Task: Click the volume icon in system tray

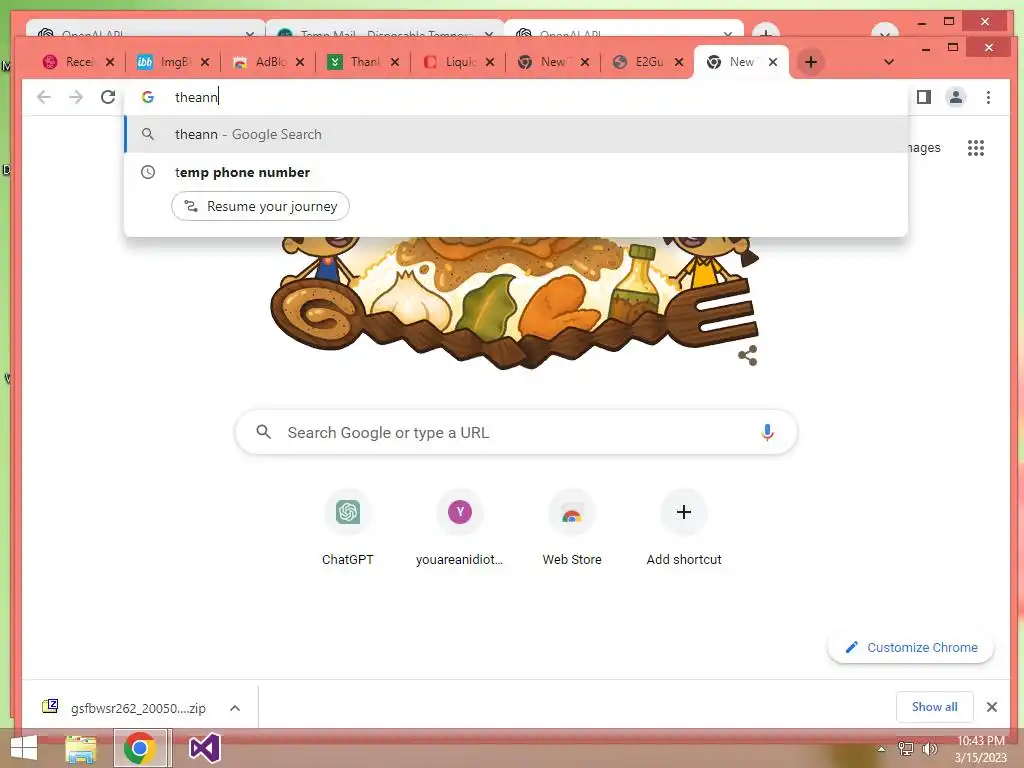Action: 929,749
